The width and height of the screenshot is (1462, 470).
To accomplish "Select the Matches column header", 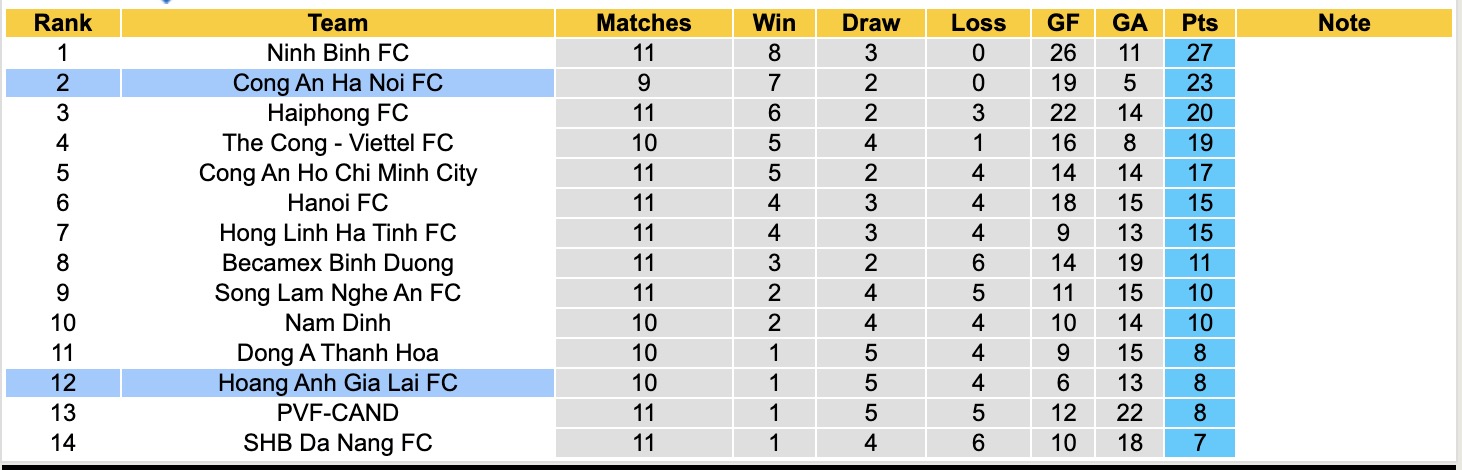I will click(x=643, y=23).
